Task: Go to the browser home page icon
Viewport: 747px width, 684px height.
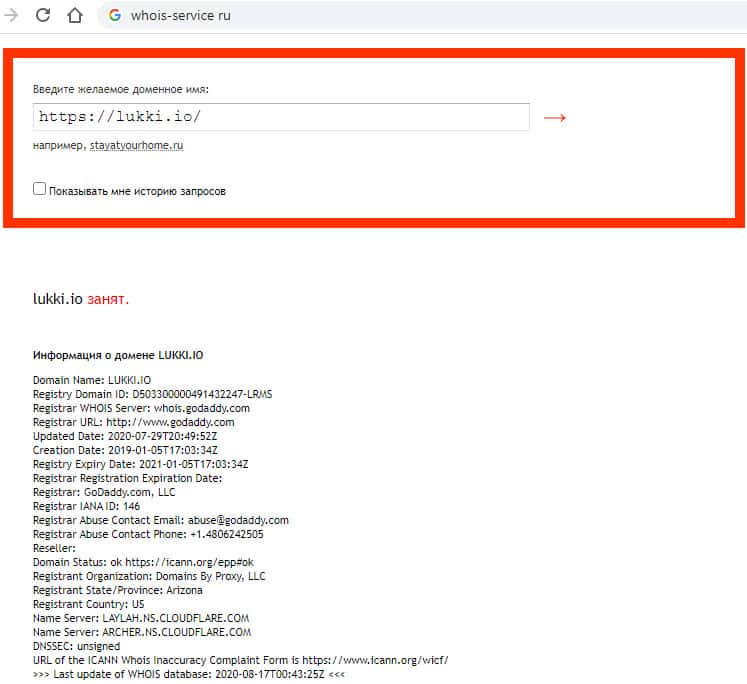Action: [75, 15]
